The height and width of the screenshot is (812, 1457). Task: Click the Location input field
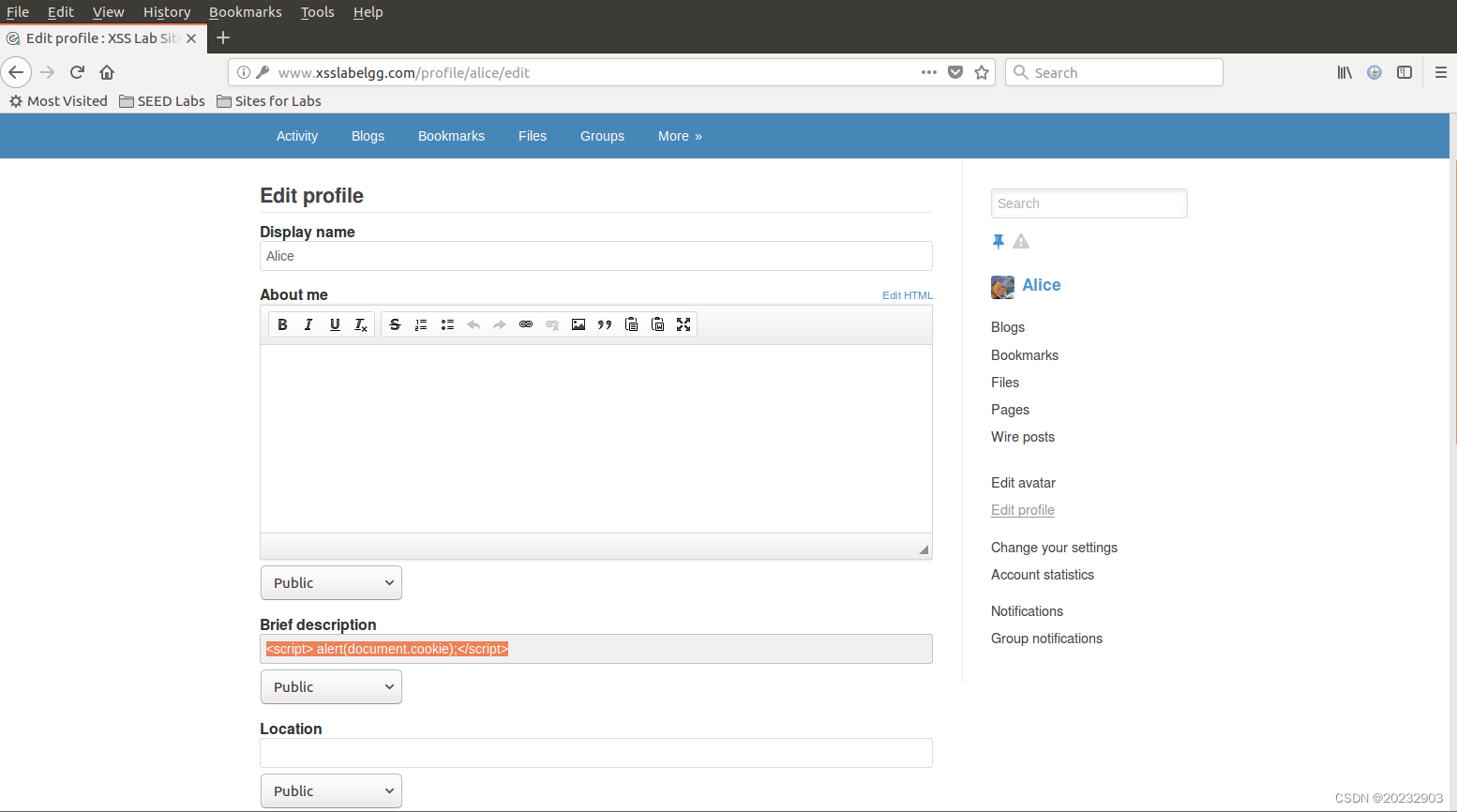coord(596,753)
